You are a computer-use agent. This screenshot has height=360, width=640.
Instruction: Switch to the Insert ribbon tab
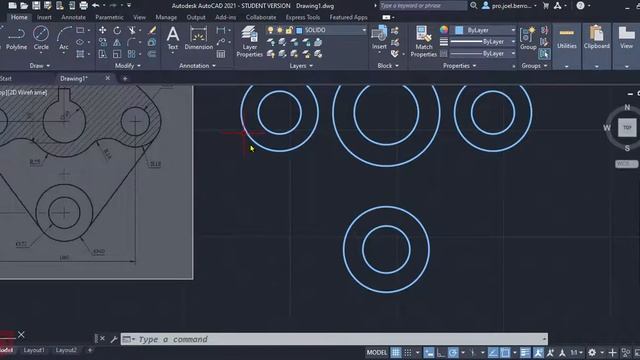coord(44,17)
